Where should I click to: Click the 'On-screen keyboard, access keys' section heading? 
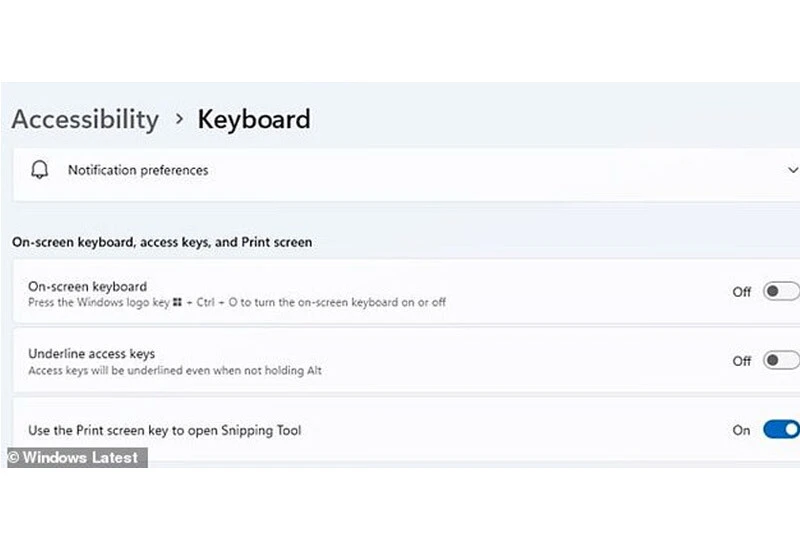tap(162, 242)
